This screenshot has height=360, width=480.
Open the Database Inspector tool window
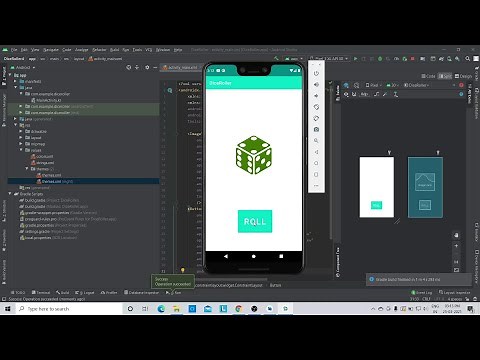(142, 293)
